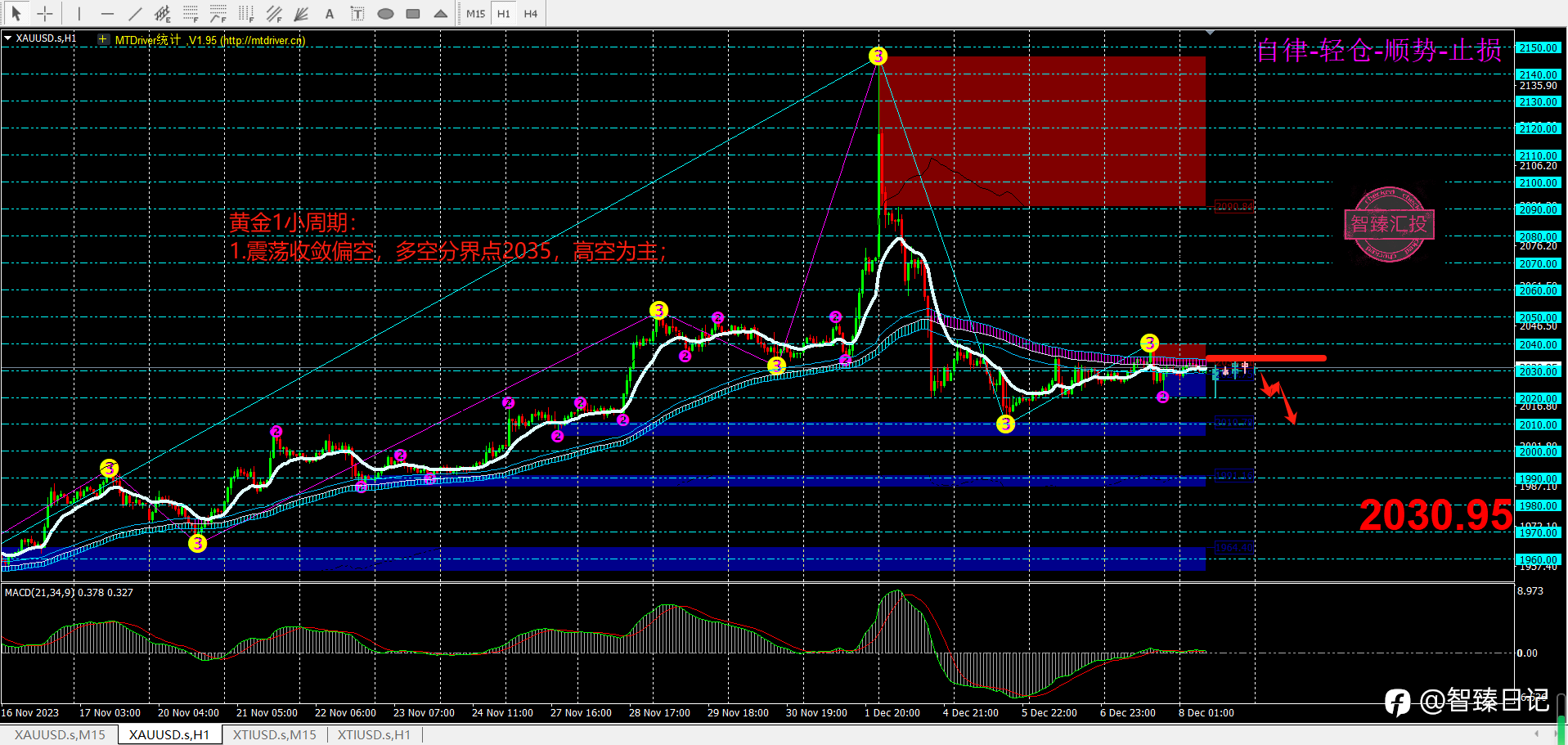Choose the Fibonacci retracement tool
Viewport: 1568px width, 745px height.
pyautogui.click(x=191, y=13)
